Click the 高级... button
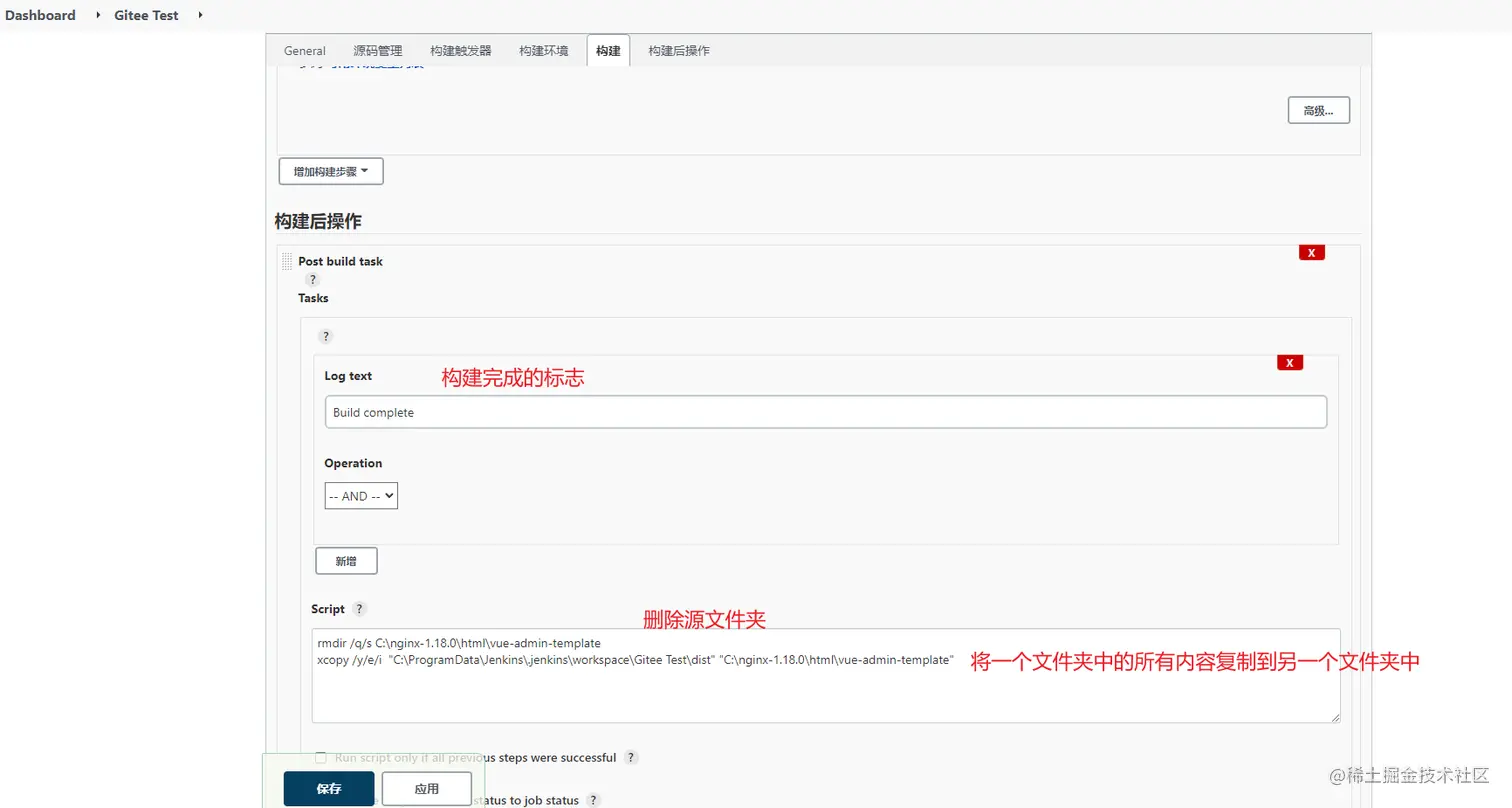Screen dimensions: 1512x808 (1319, 111)
